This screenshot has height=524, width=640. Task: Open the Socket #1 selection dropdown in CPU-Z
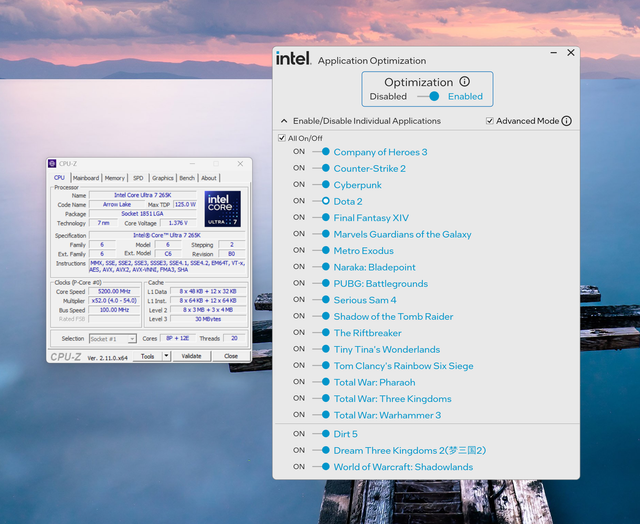[113, 339]
